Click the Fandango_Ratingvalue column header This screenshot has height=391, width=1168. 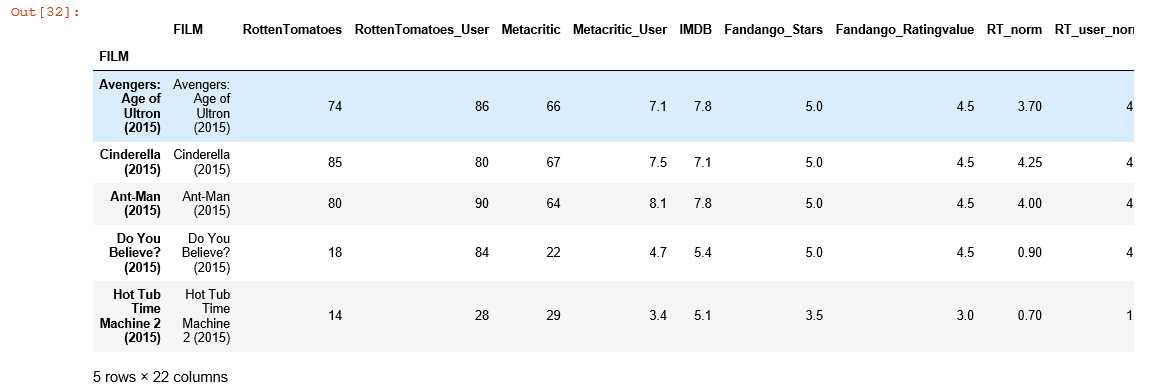[904, 30]
